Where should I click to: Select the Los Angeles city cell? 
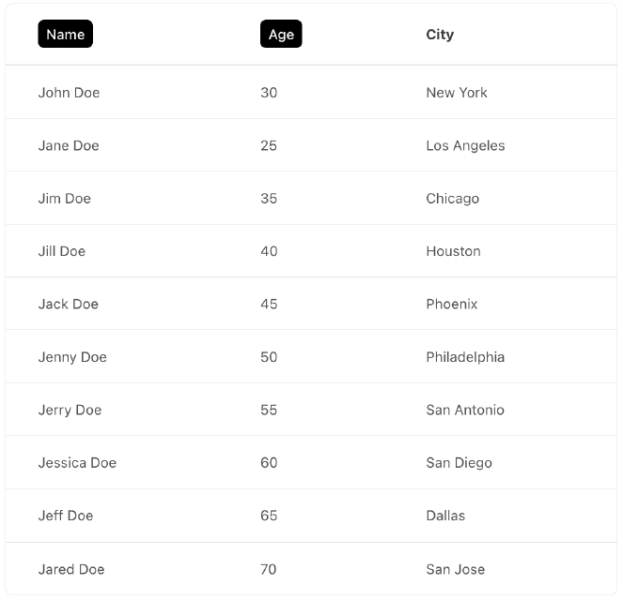pyautogui.click(x=465, y=146)
